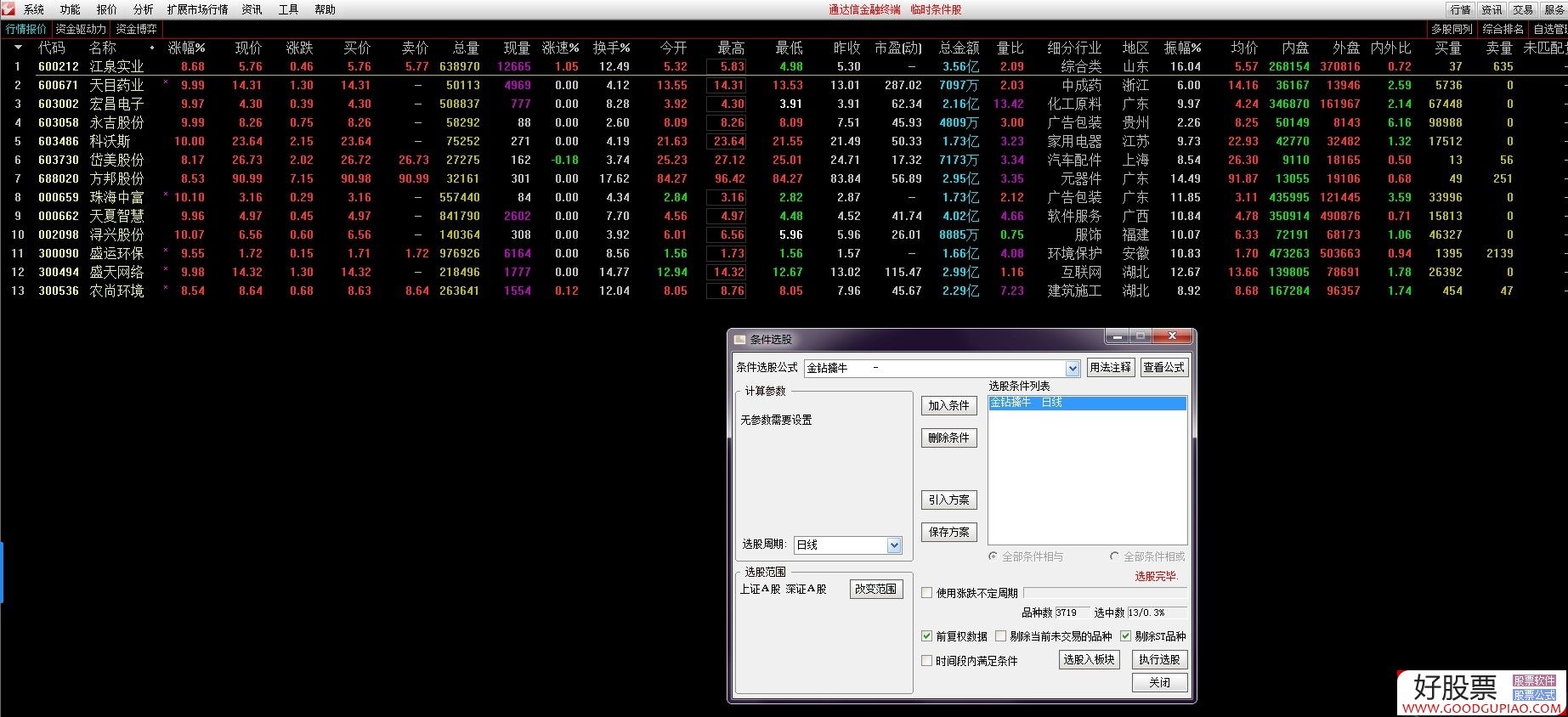1568x717 pixels.
Task: Open the 资讯 menu in the menu bar
Action: [x=252, y=9]
